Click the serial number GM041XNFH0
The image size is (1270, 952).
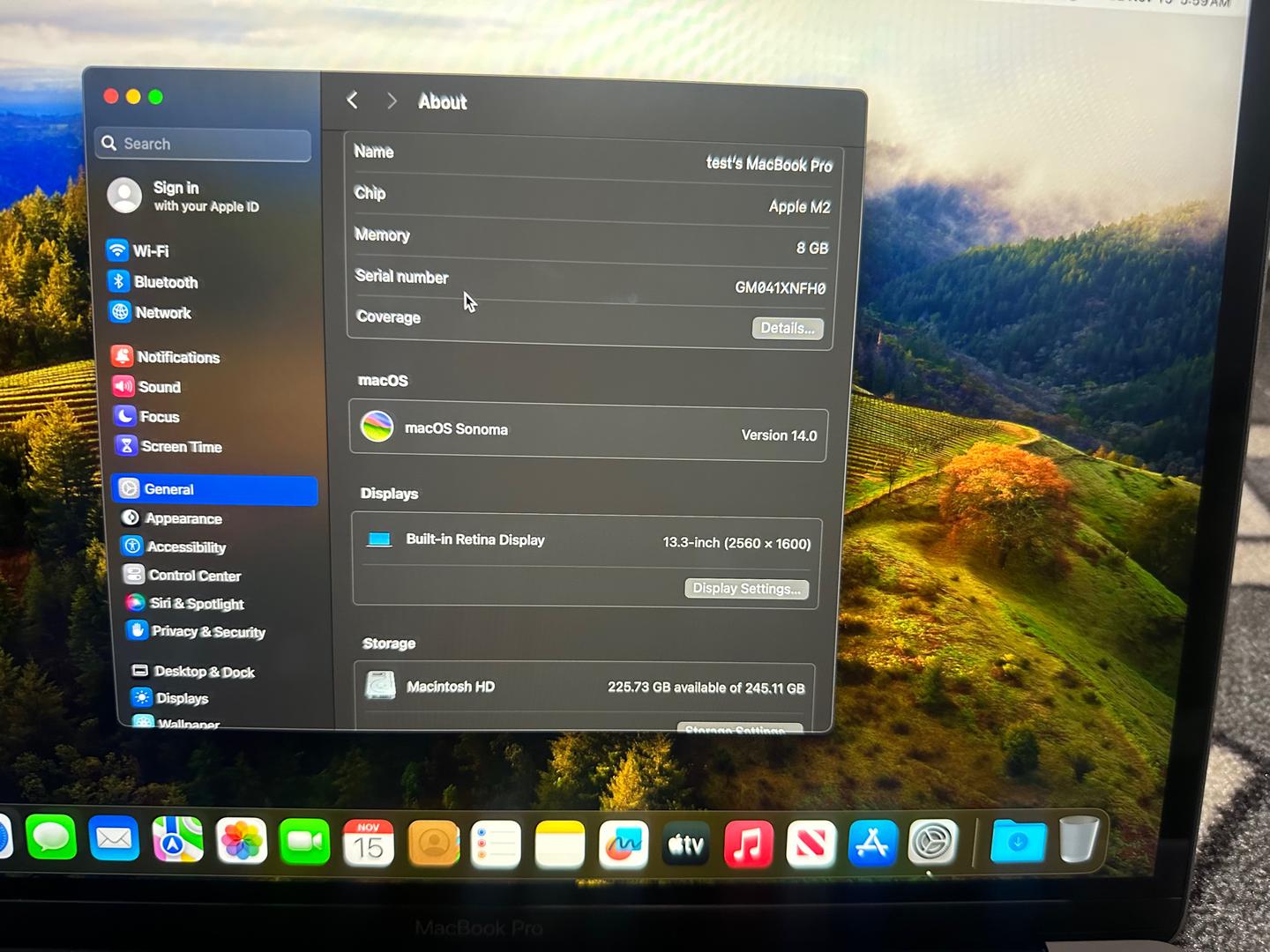(781, 288)
